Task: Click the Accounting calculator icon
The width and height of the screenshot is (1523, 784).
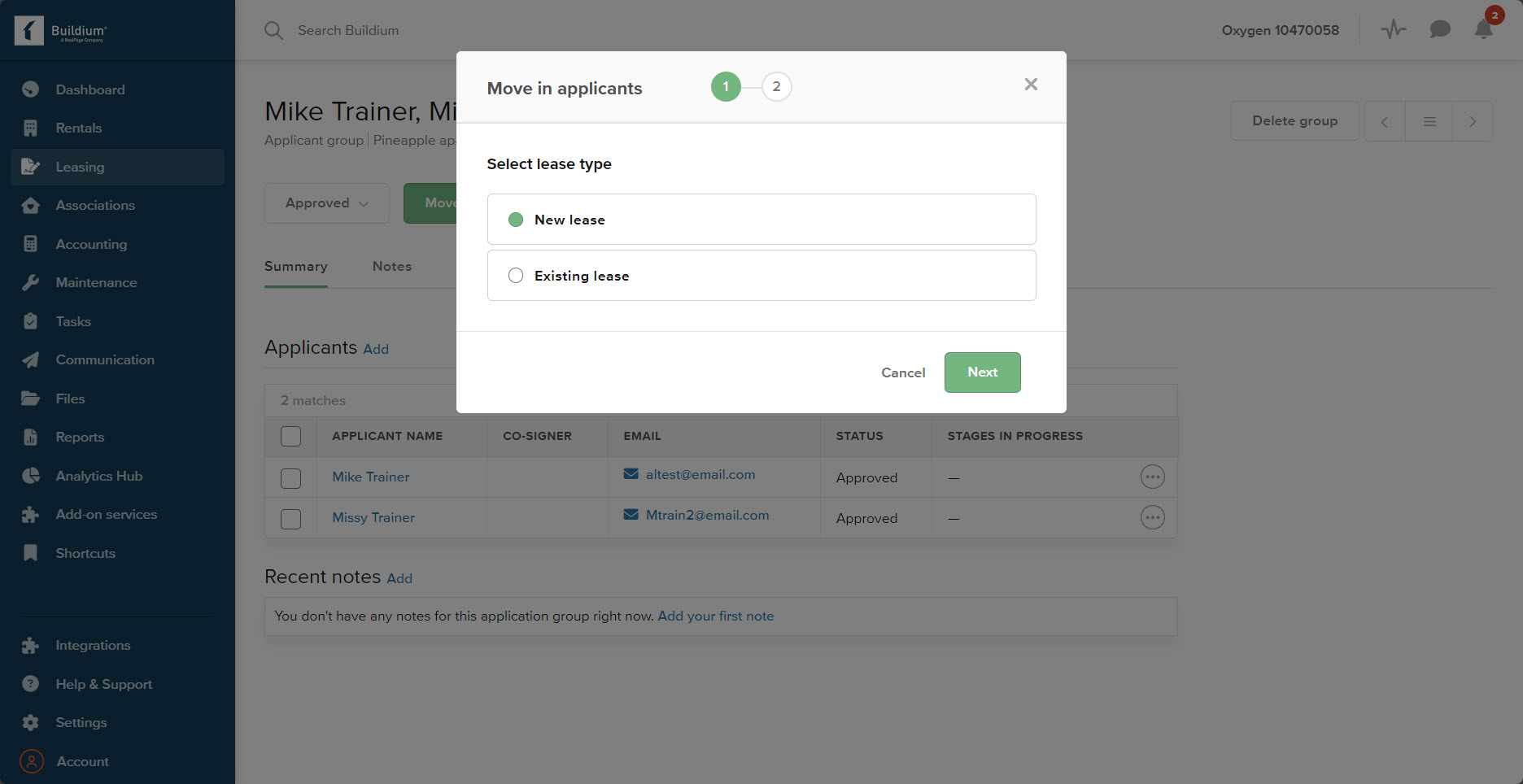Action: pyautogui.click(x=31, y=244)
